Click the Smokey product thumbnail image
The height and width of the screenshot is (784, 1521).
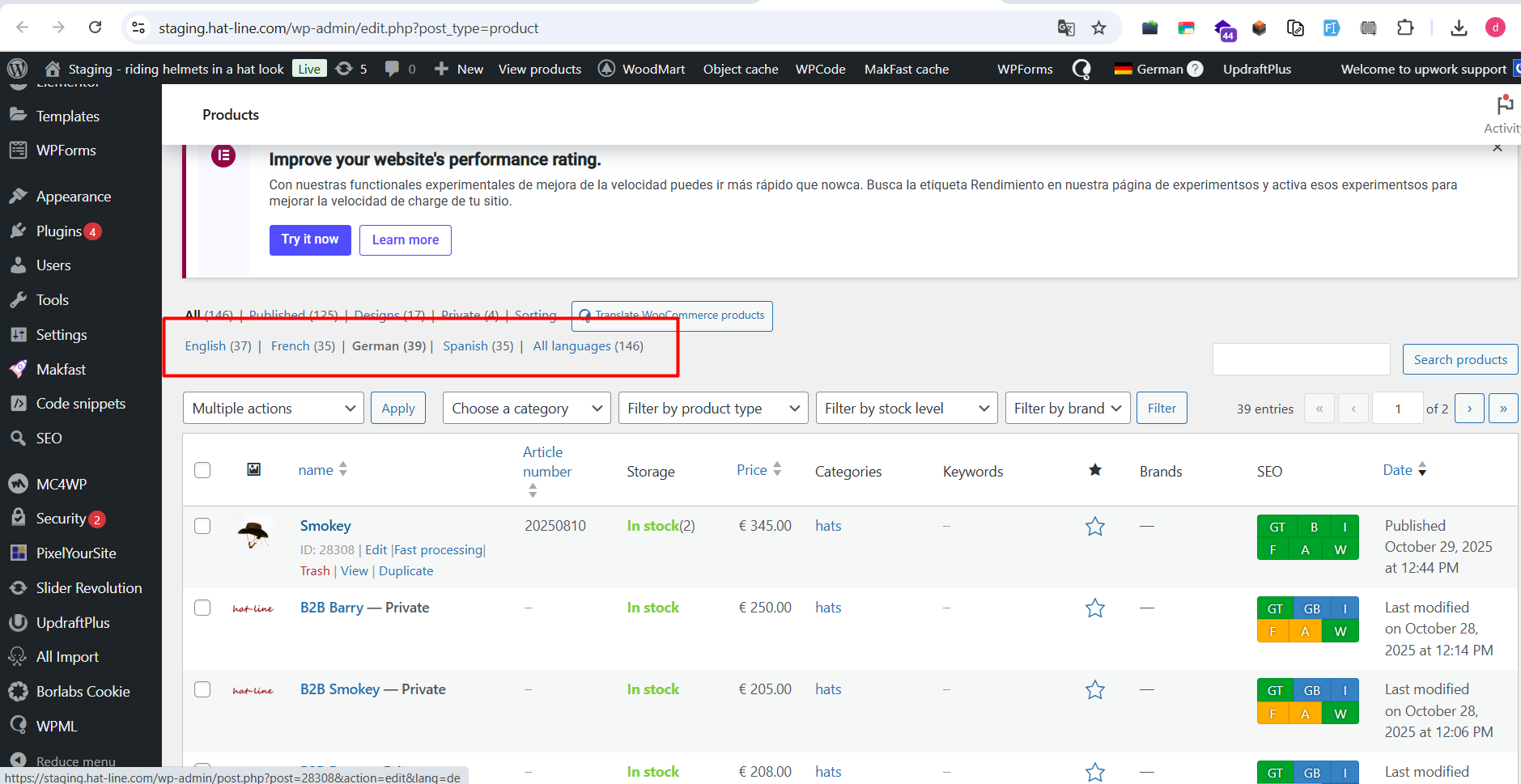(x=253, y=533)
